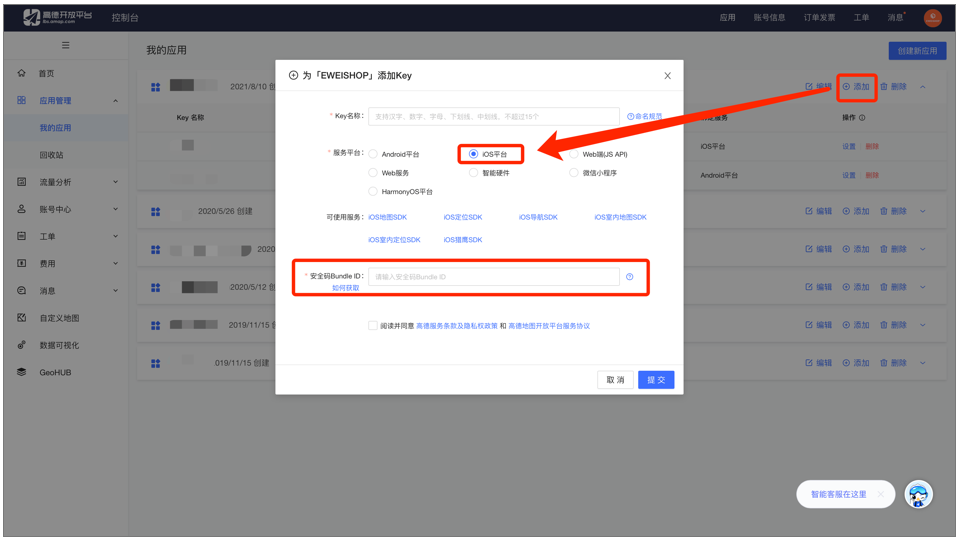Open 订单发票 in the top navigation

tap(819, 17)
